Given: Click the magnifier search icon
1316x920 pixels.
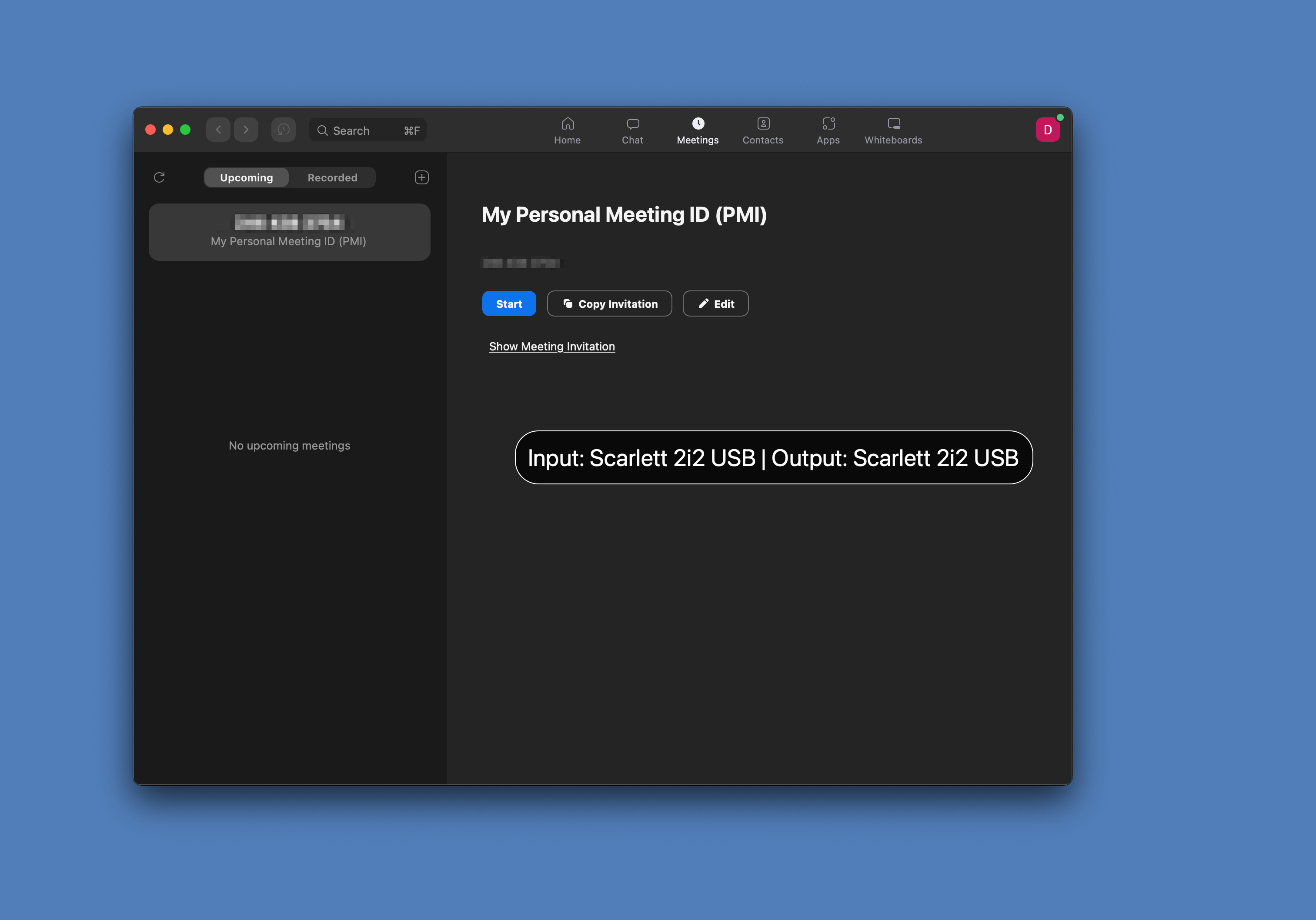Looking at the screenshot, I should coord(323,130).
